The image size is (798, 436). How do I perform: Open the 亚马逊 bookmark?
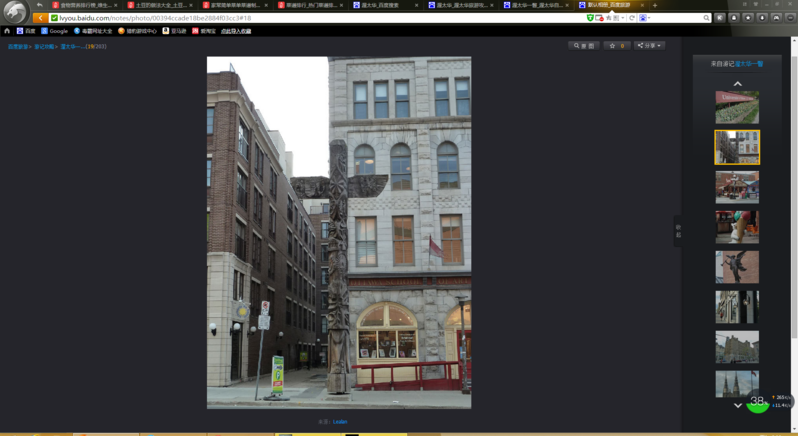pyautogui.click(x=173, y=31)
